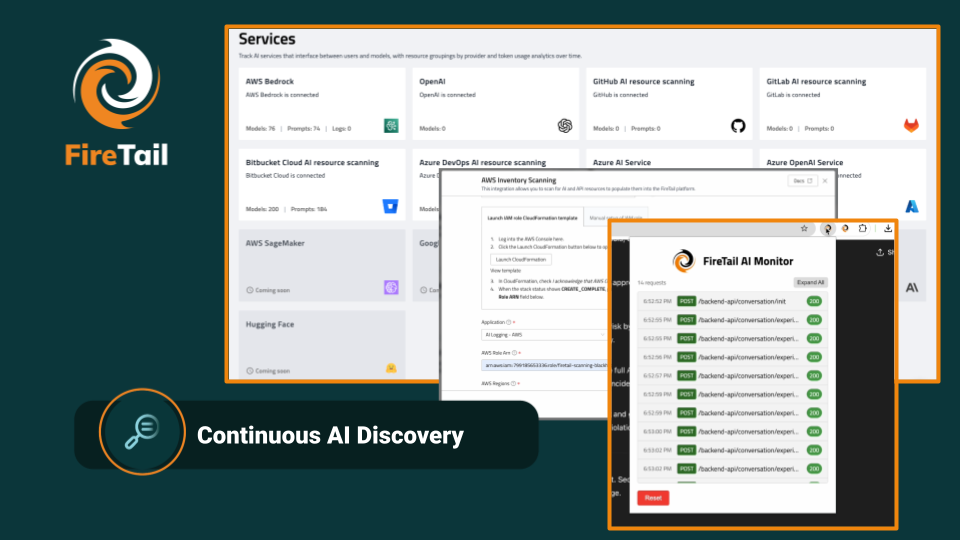The width and height of the screenshot is (960, 540).
Task: Click the red Reset button
Action: pos(653,498)
